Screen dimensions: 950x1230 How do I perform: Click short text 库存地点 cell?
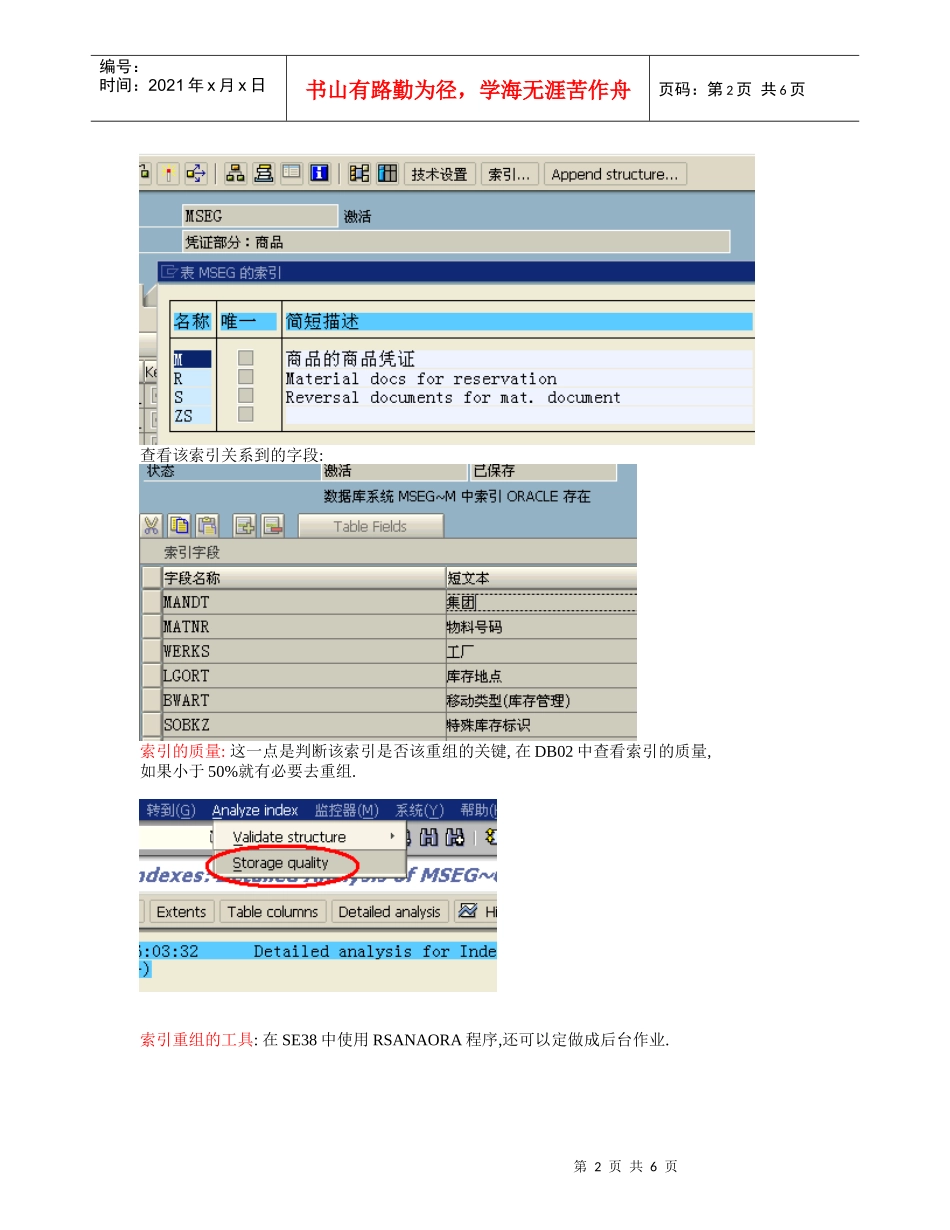pos(541,676)
